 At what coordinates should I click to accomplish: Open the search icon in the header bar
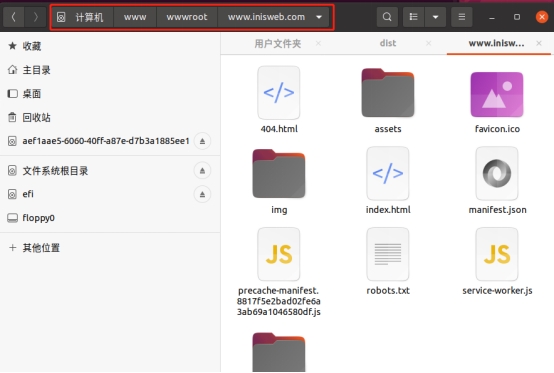click(x=387, y=17)
